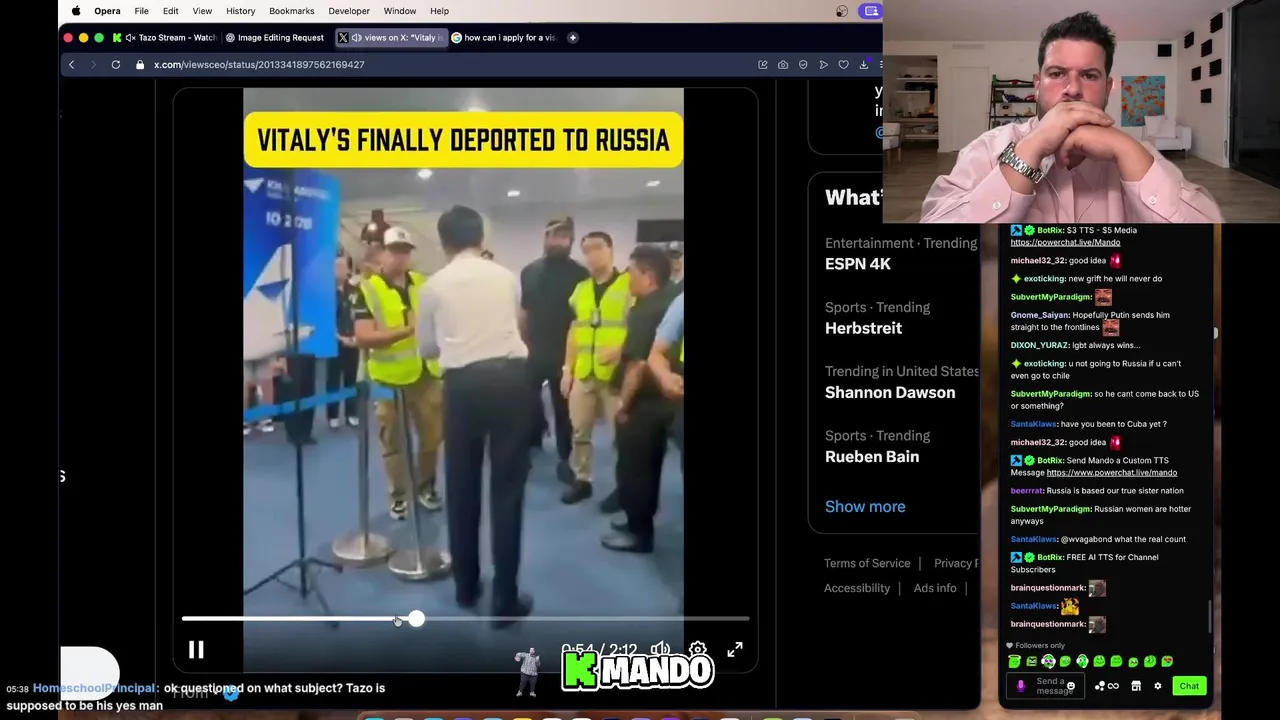Open the Apple menu
The height and width of the screenshot is (720, 1280).
click(76, 11)
